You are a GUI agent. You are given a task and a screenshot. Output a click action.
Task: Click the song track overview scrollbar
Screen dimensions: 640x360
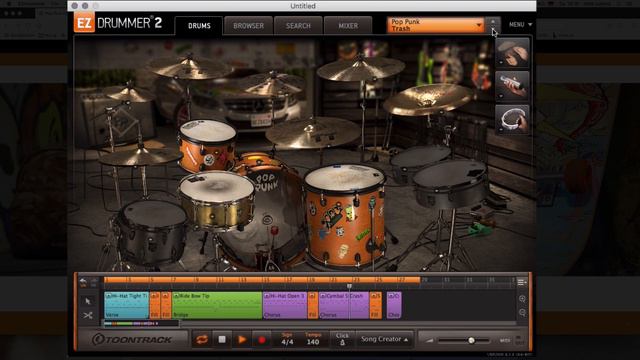click(141, 324)
